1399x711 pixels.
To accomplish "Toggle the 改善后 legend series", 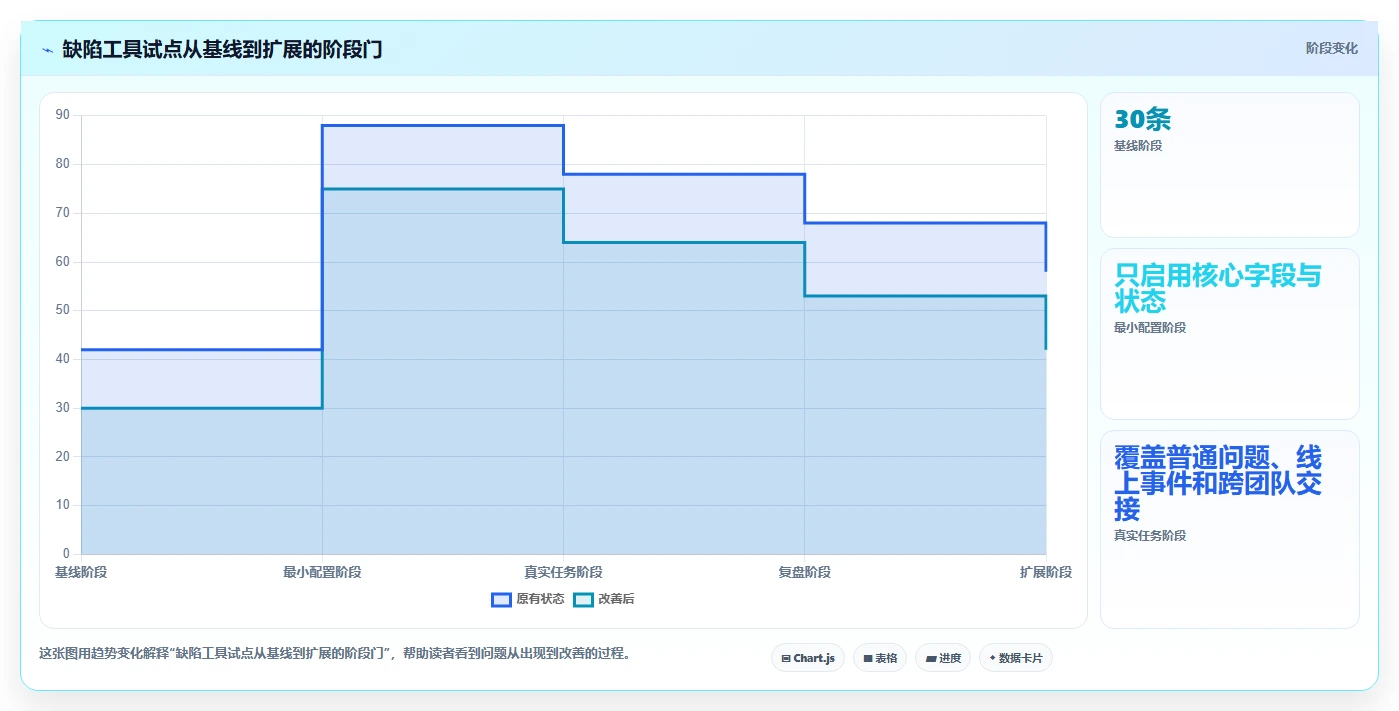I will point(604,599).
